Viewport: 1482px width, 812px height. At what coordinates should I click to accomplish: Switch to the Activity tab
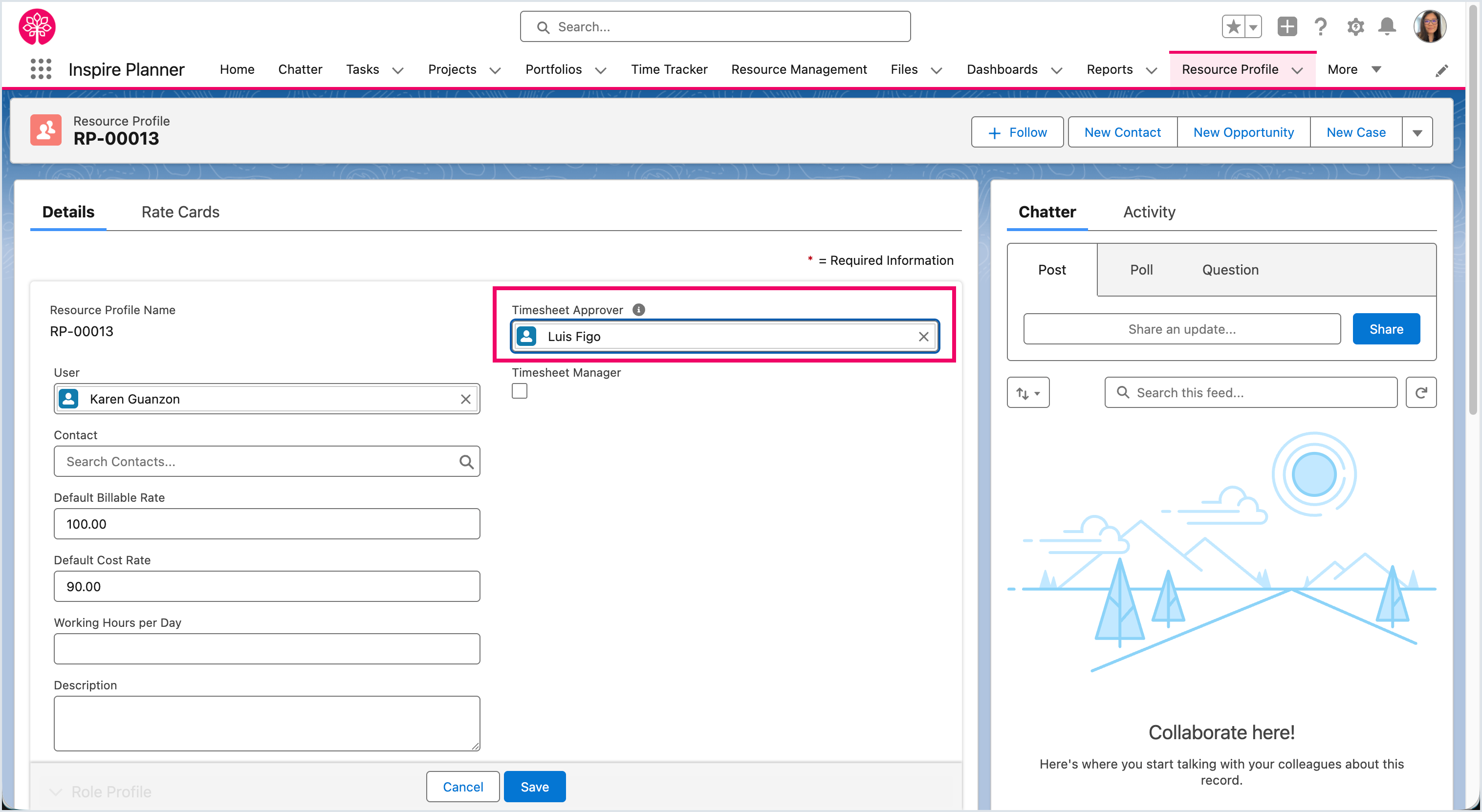coord(1149,212)
